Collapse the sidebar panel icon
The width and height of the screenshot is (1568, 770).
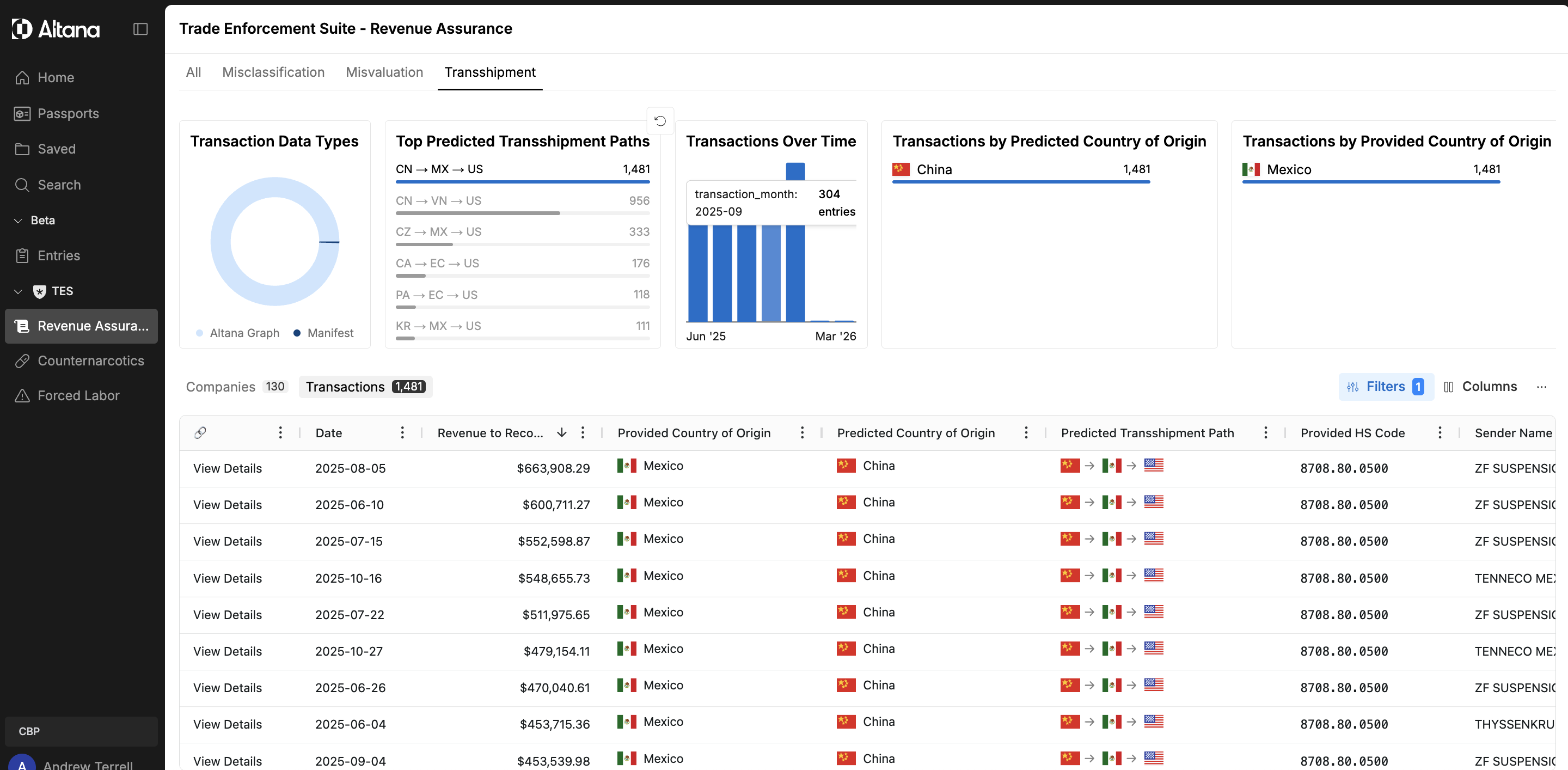tap(140, 29)
